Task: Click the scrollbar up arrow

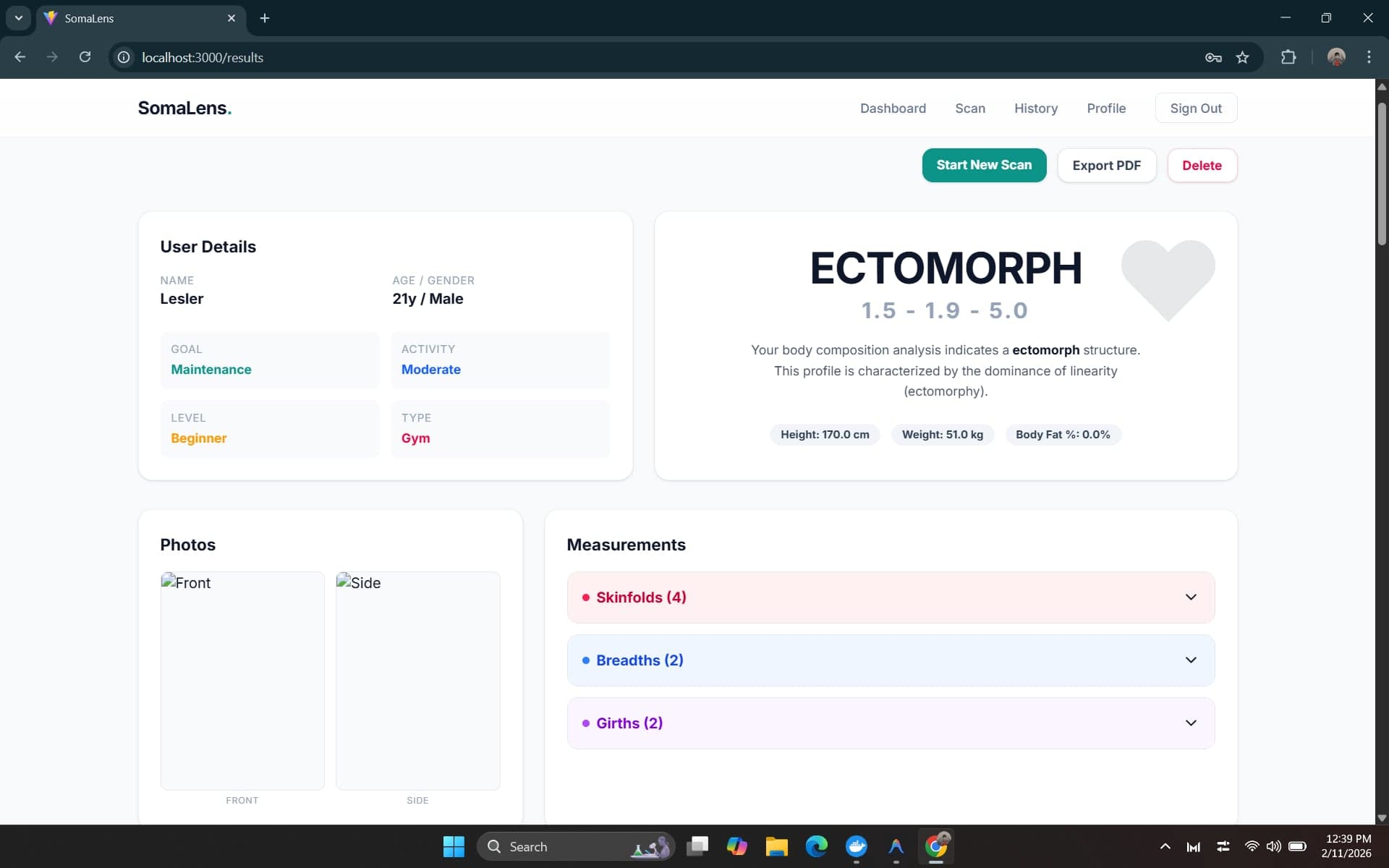Action: (1382, 86)
